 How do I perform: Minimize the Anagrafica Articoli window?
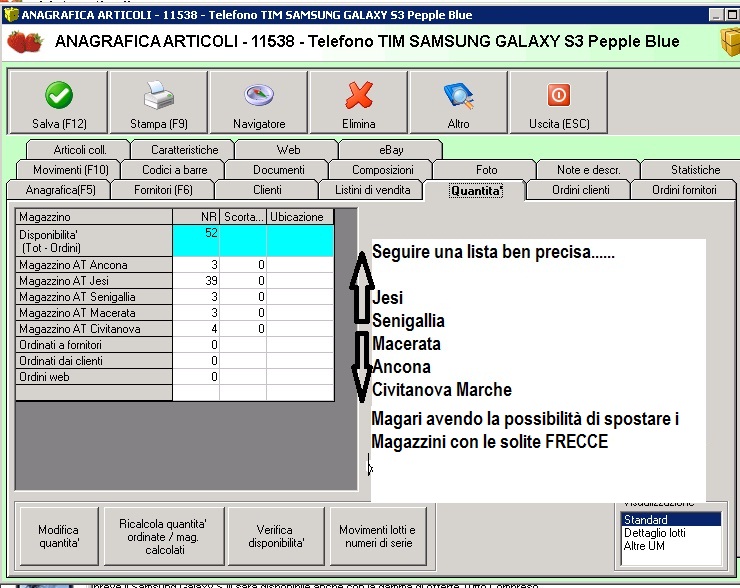716,15
